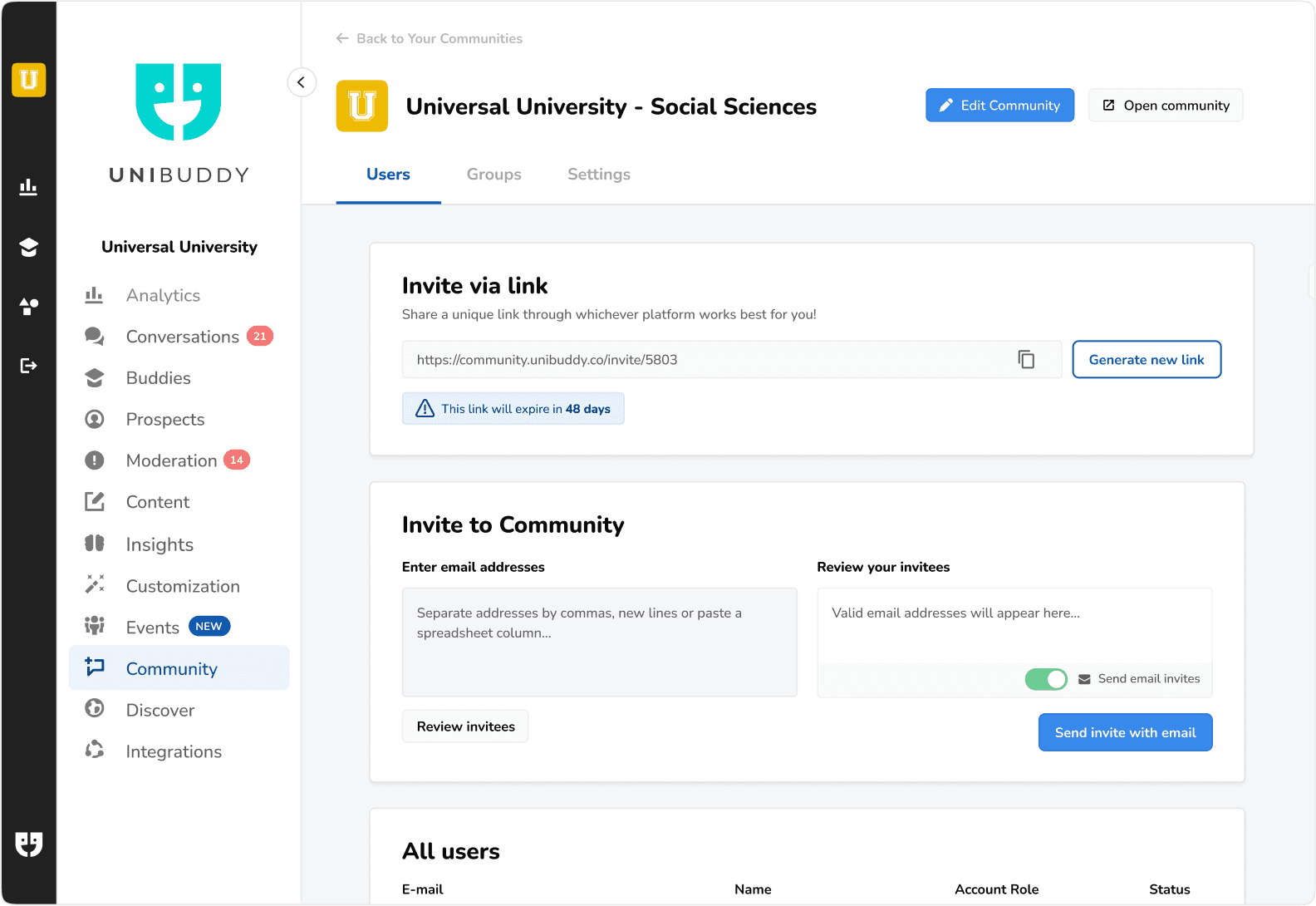Click the link expiry warning notice

[513, 409]
